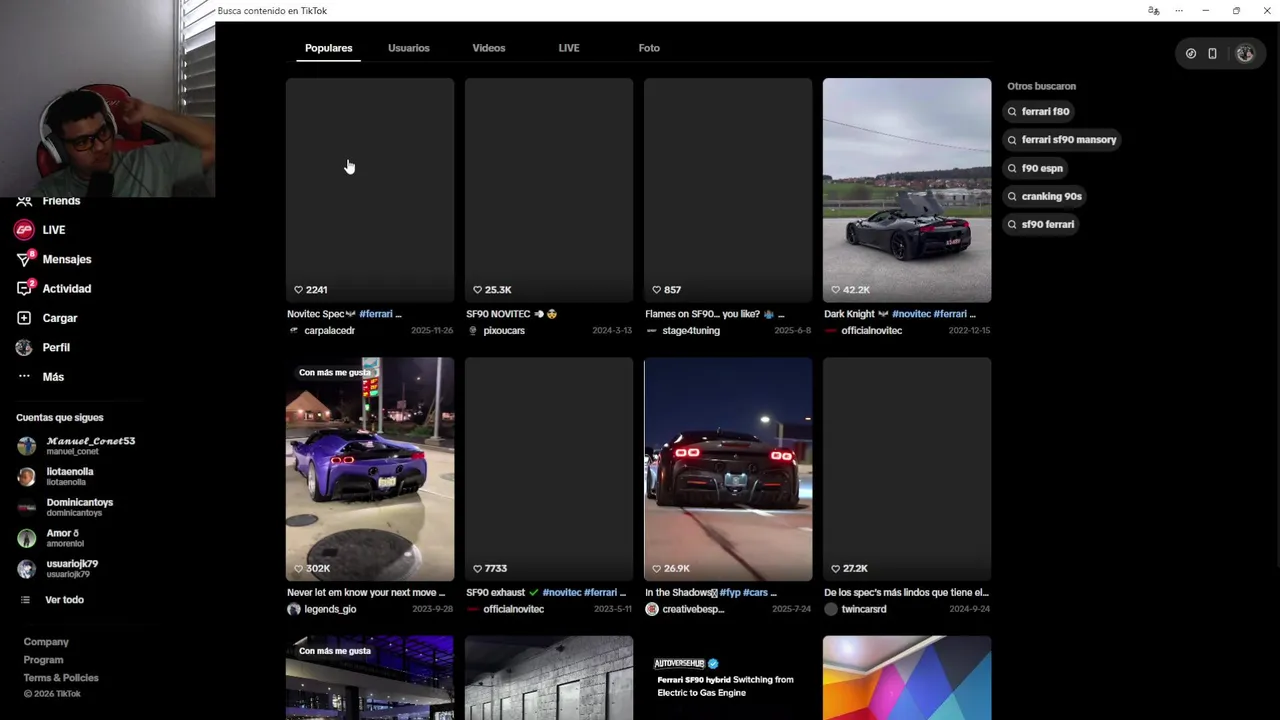Open the Program footer link
Viewport: 1280px width, 720px height.
[43, 660]
